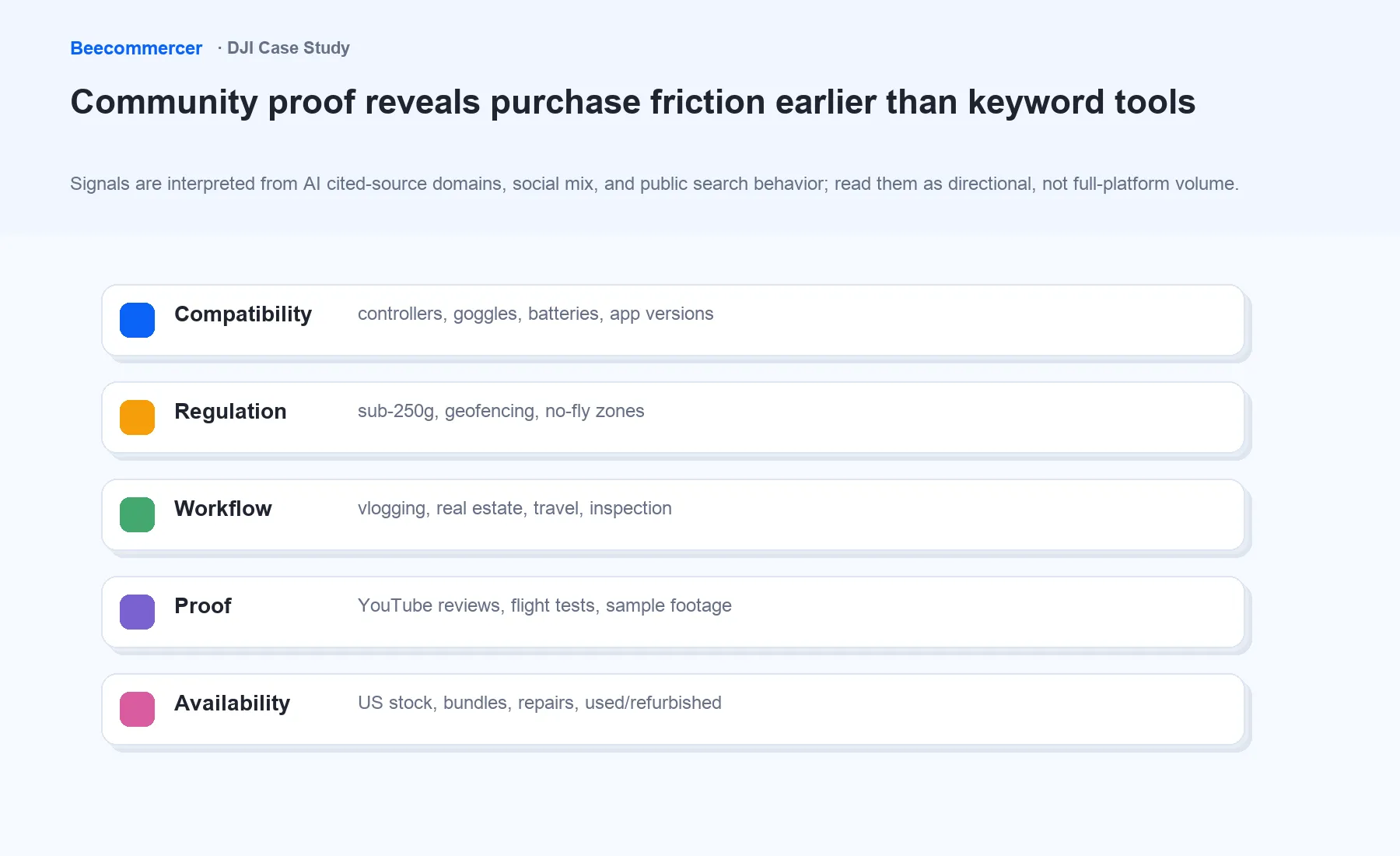This screenshot has height=856, width=1400.
Task: Click the 'Community proof reveals purchase friction' title
Action: (632, 102)
